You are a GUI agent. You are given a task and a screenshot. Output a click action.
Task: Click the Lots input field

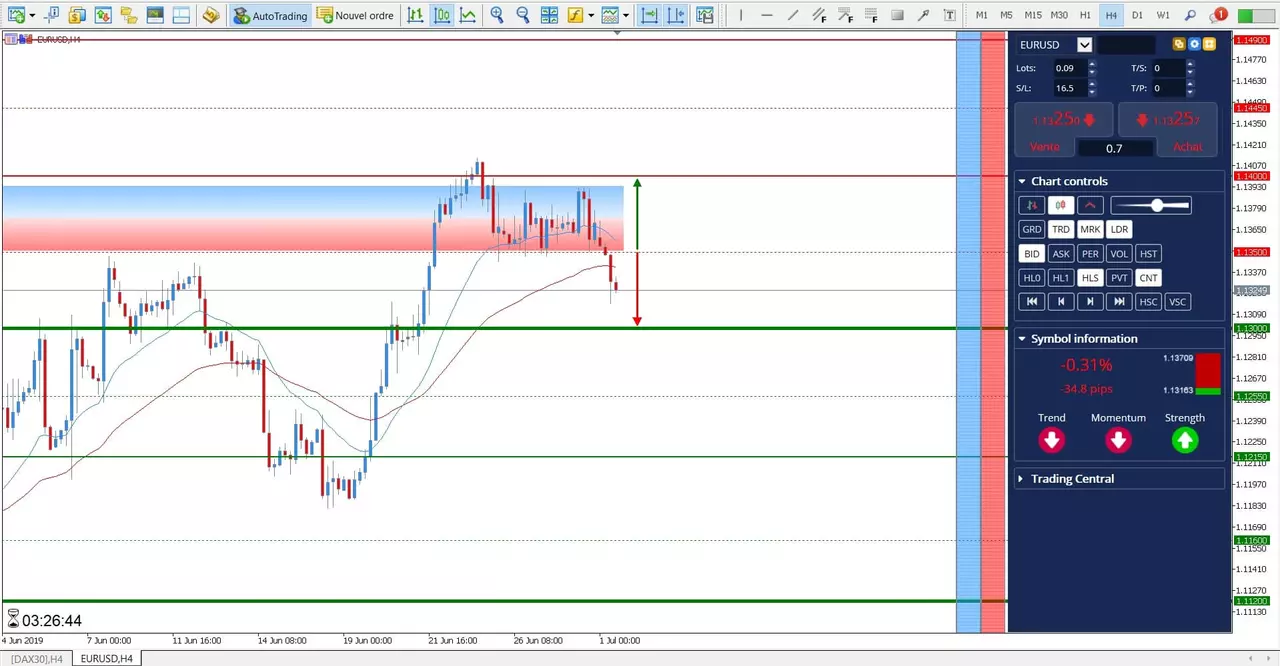coord(1069,68)
